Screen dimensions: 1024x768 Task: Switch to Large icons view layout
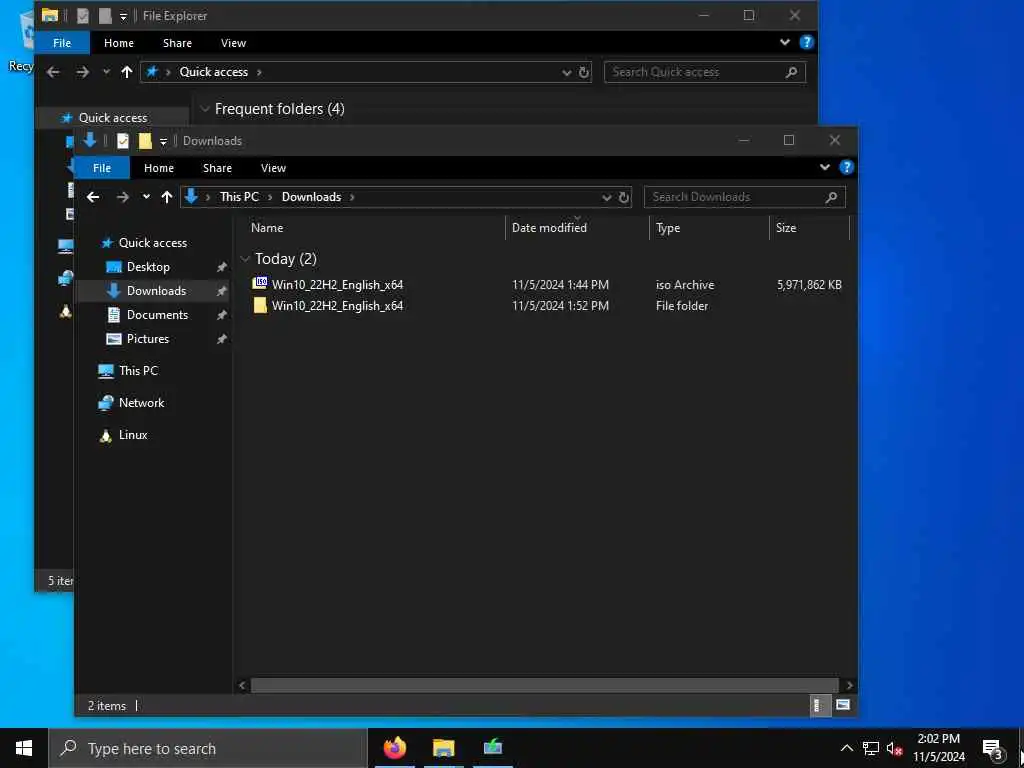(x=842, y=705)
